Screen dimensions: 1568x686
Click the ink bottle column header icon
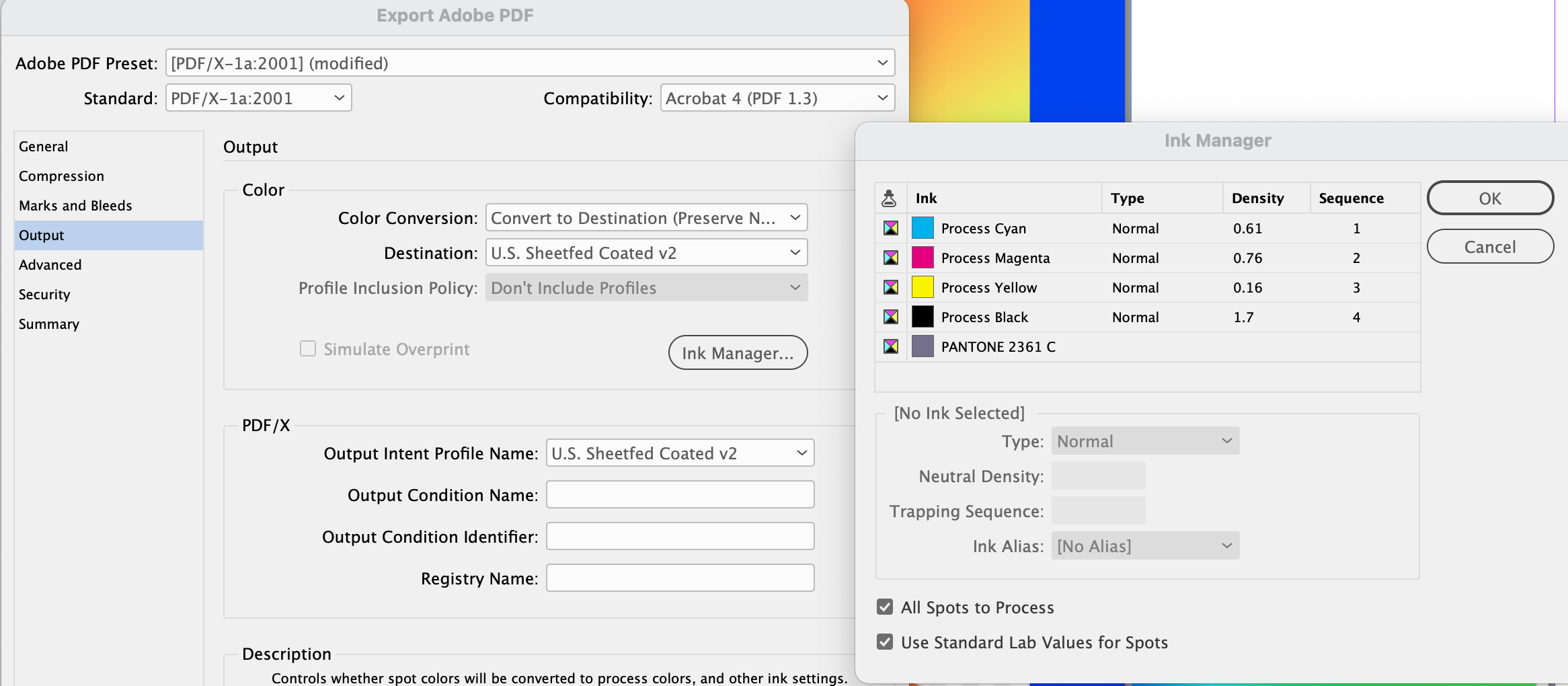click(x=890, y=198)
